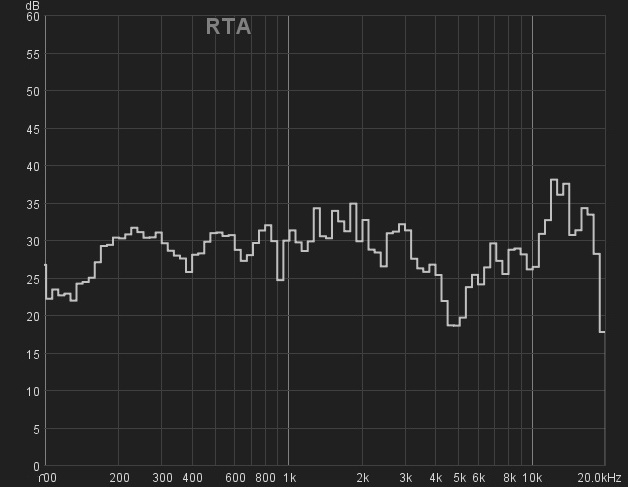Image resolution: width=628 pixels, height=487 pixels.
Task: Click the 800 frequency axis label
Action: coord(265,478)
